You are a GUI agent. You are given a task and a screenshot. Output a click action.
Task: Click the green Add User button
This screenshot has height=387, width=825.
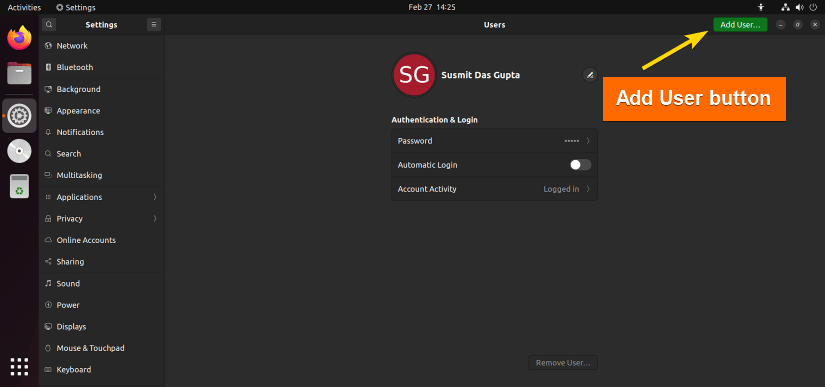(x=740, y=25)
